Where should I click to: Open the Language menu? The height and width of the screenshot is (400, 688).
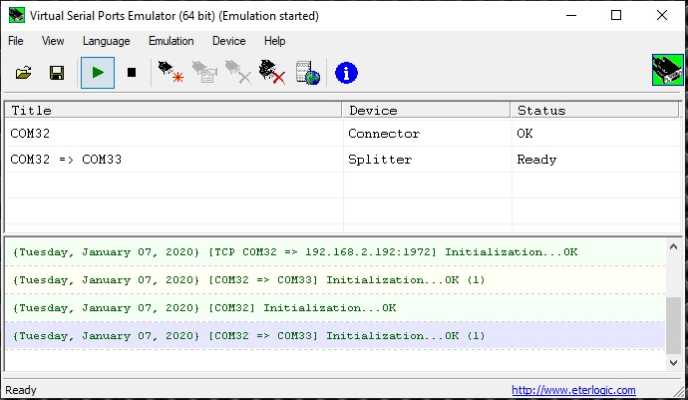click(x=106, y=41)
